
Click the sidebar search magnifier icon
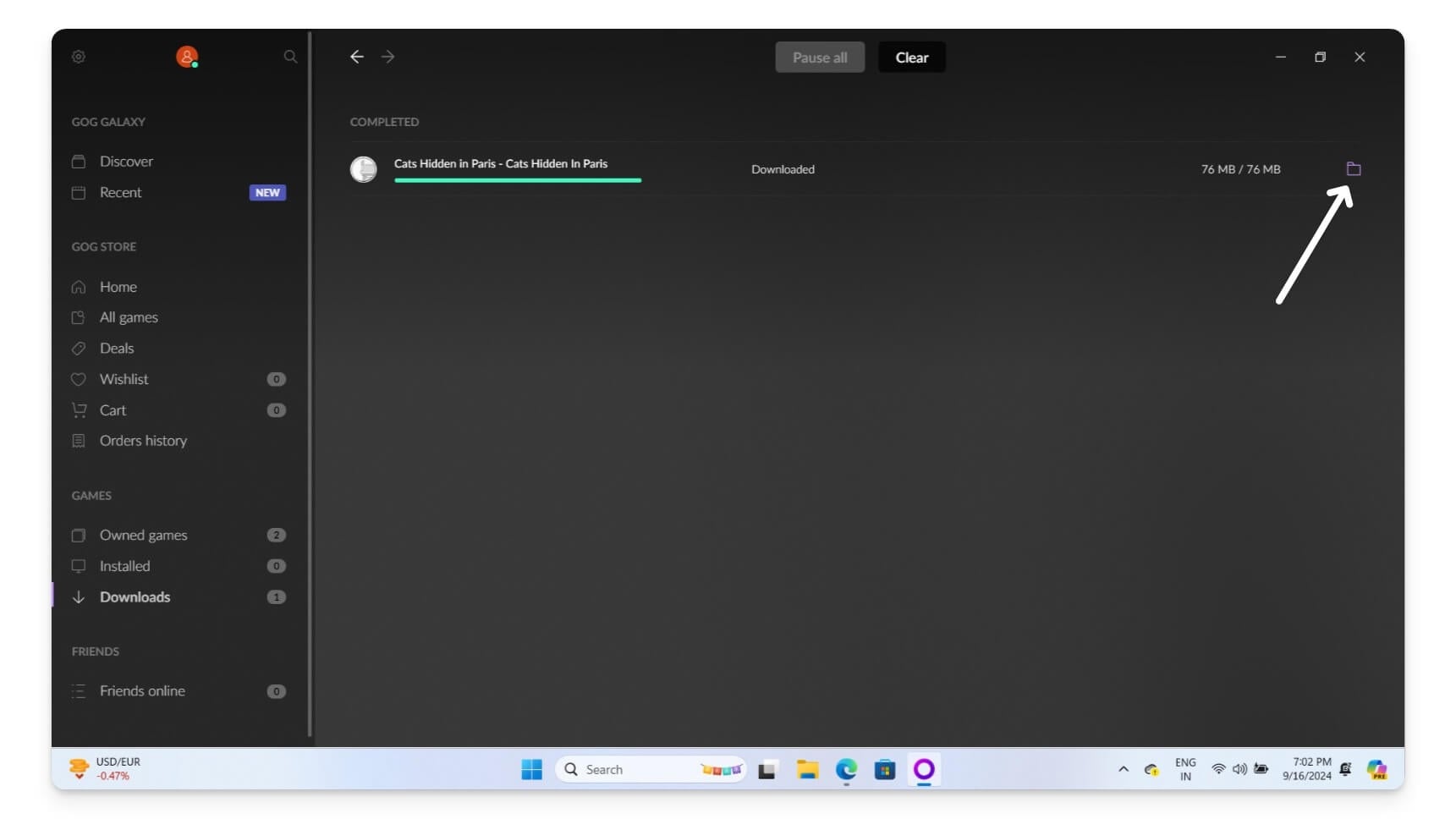pos(290,57)
